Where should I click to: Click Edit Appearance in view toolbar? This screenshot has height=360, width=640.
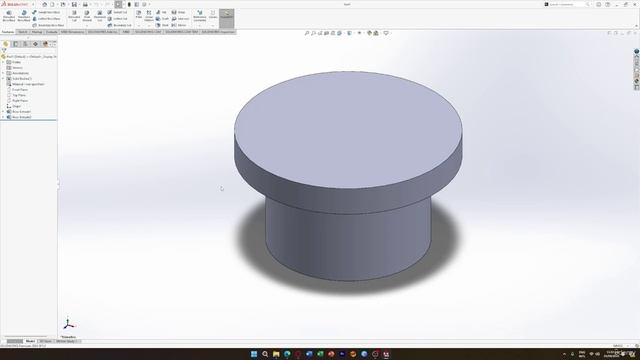click(369, 33)
